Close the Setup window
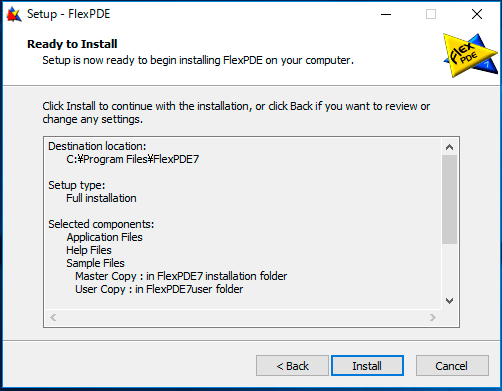Image resolution: width=502 pixels, height=391 pixels. coord(477,14)
